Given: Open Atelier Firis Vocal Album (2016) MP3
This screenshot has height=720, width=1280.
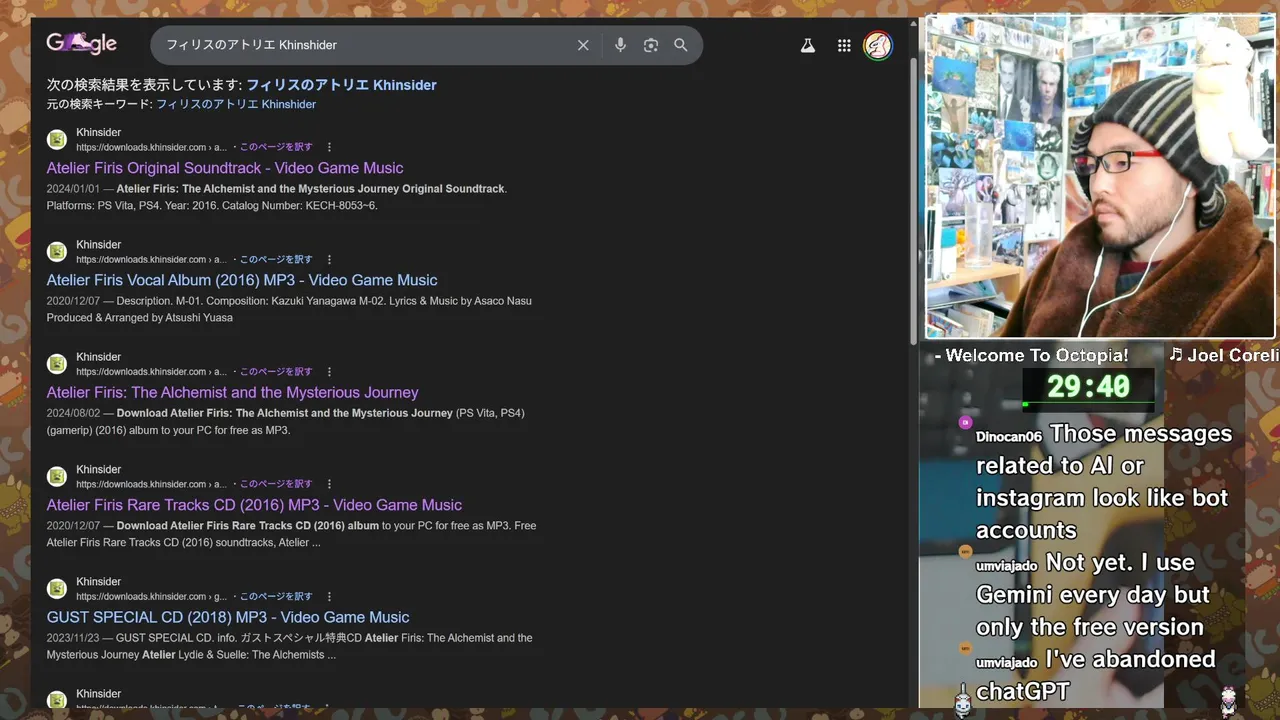Looking at the screenshot, I should point(242,280).
